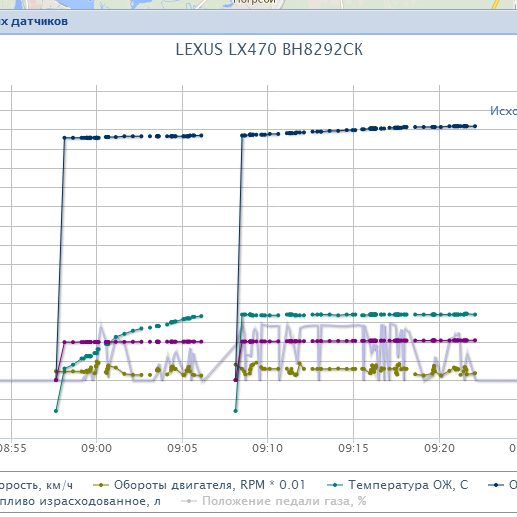Click the 09:05 time axis label

(182, 448)
